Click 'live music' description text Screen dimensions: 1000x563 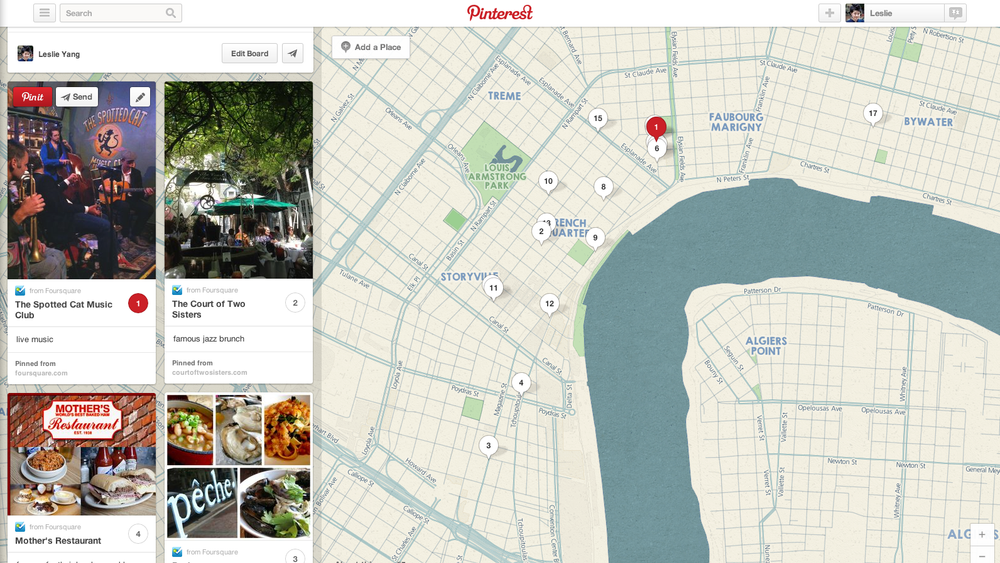click(34, 339)
